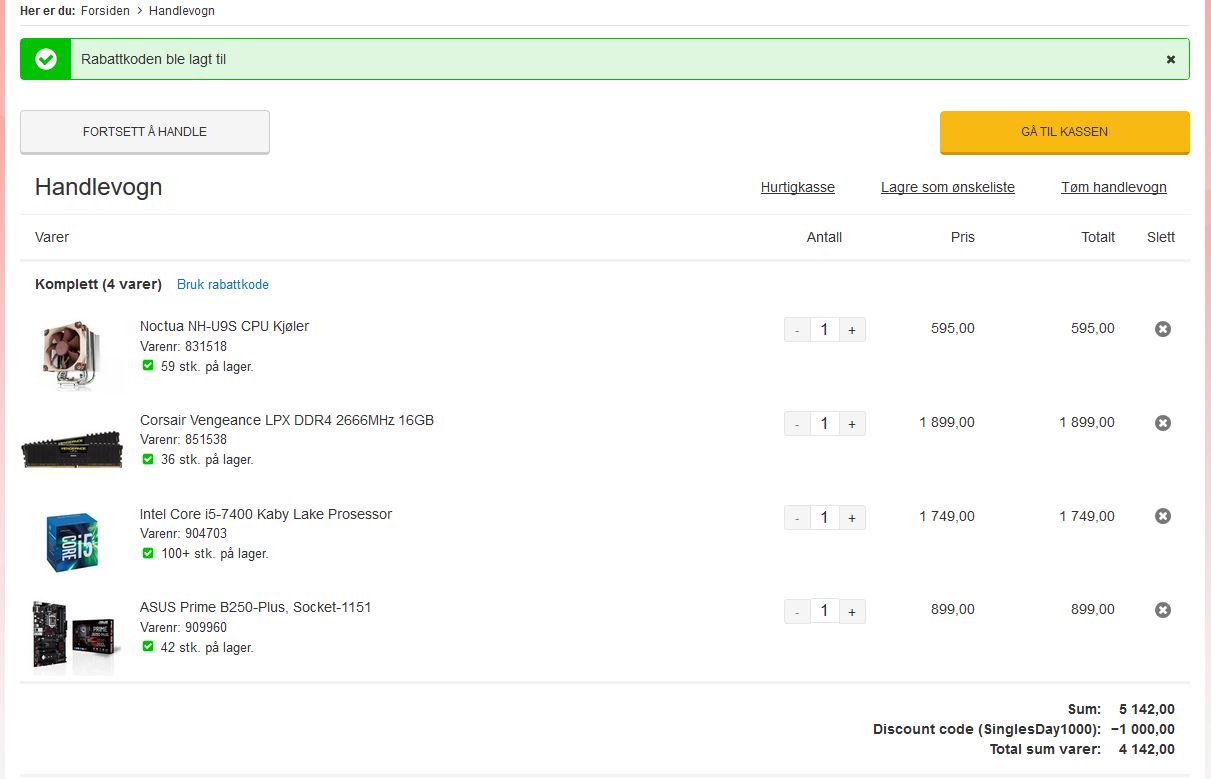1211x779 pixels.
Task: Delete ASUS Prime B250-Plus with X icon
Action: [x=1163, y=610]
